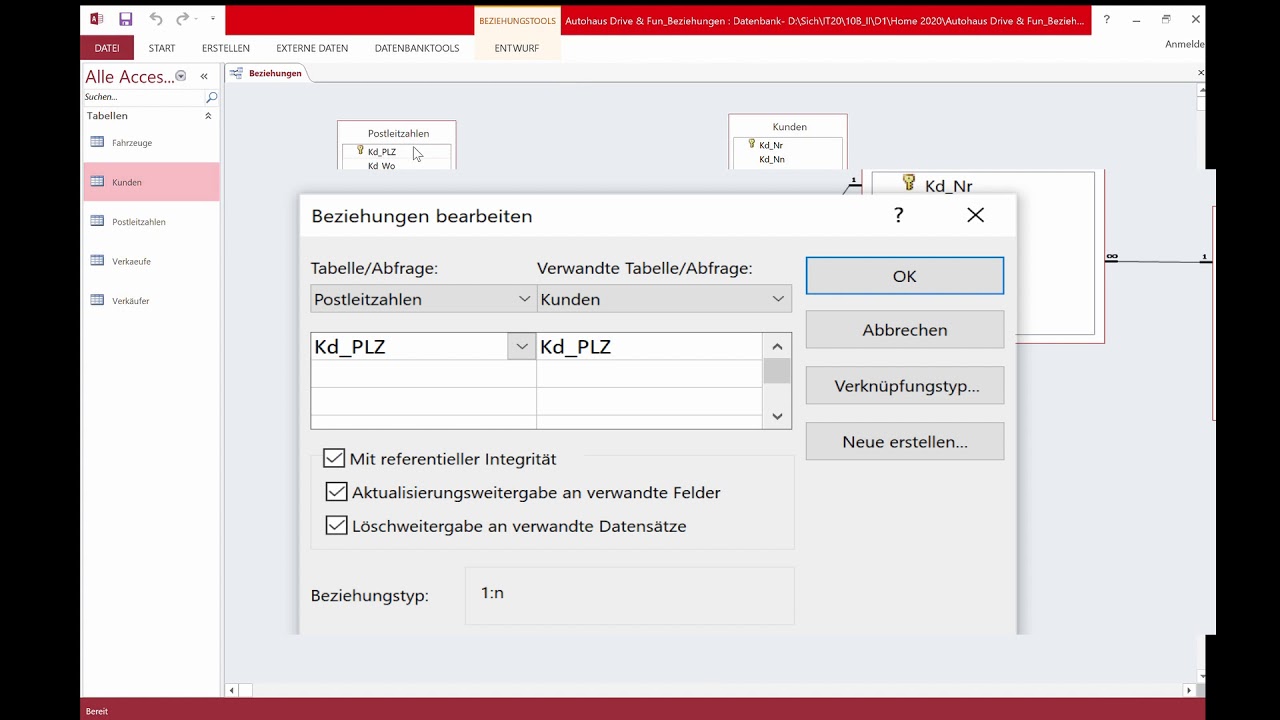
Task: Click Postleitzahlen table box title
Action: tap(398, 133)
